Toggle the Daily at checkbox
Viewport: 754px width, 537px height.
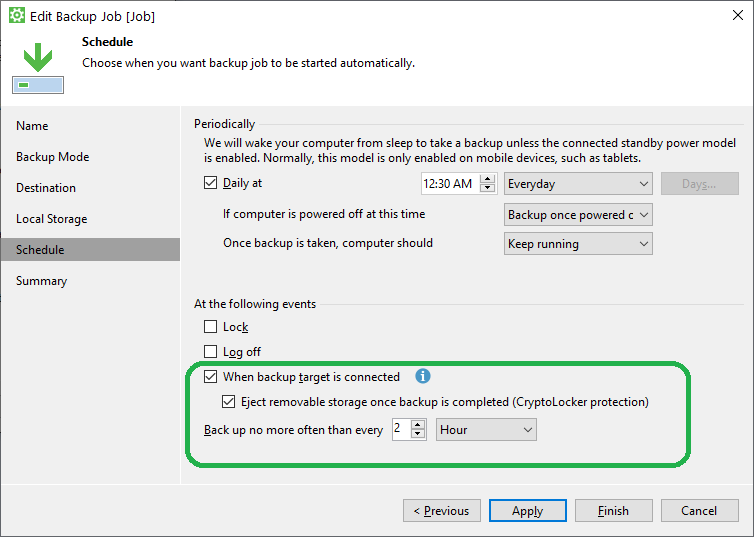pos(210,183)
